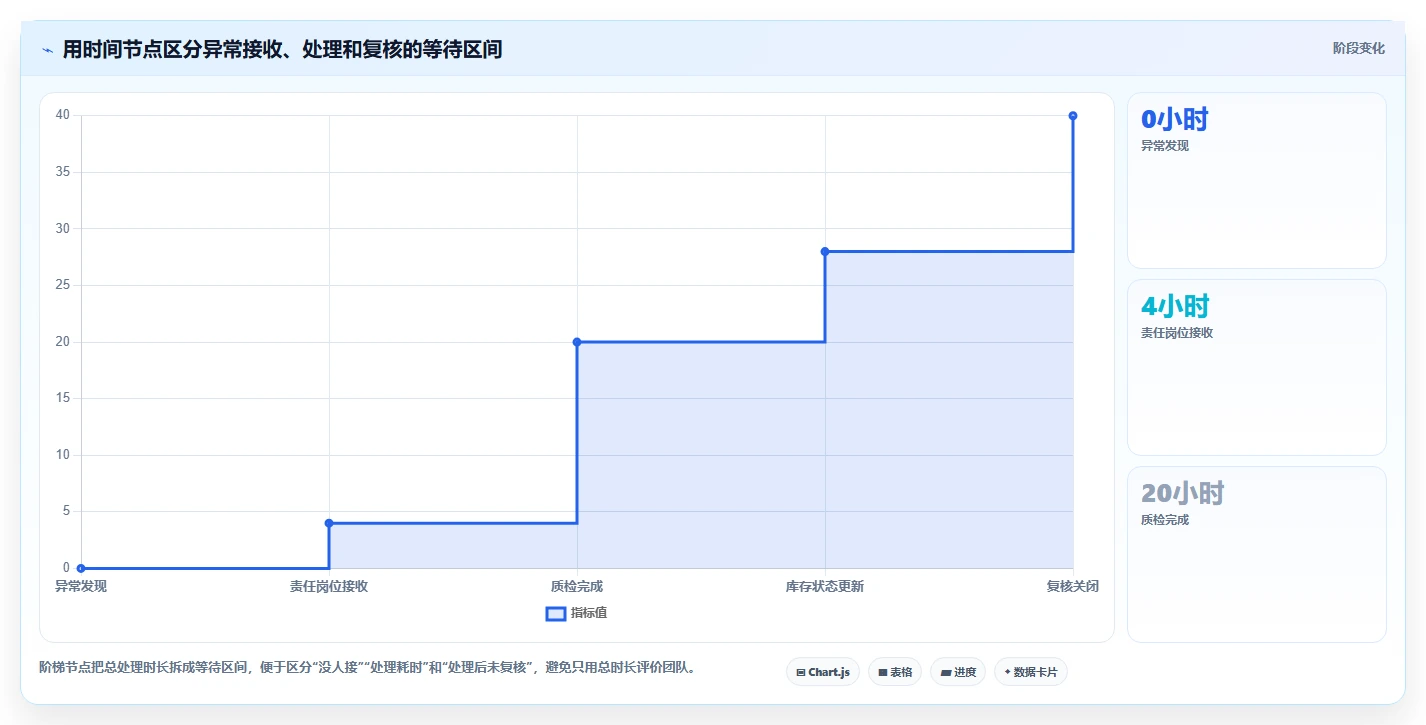This screenshot has width=1426, height=725.
Task: Click the footer note starting 阶梯节点把总处理时长
Action: click(367, 668)
